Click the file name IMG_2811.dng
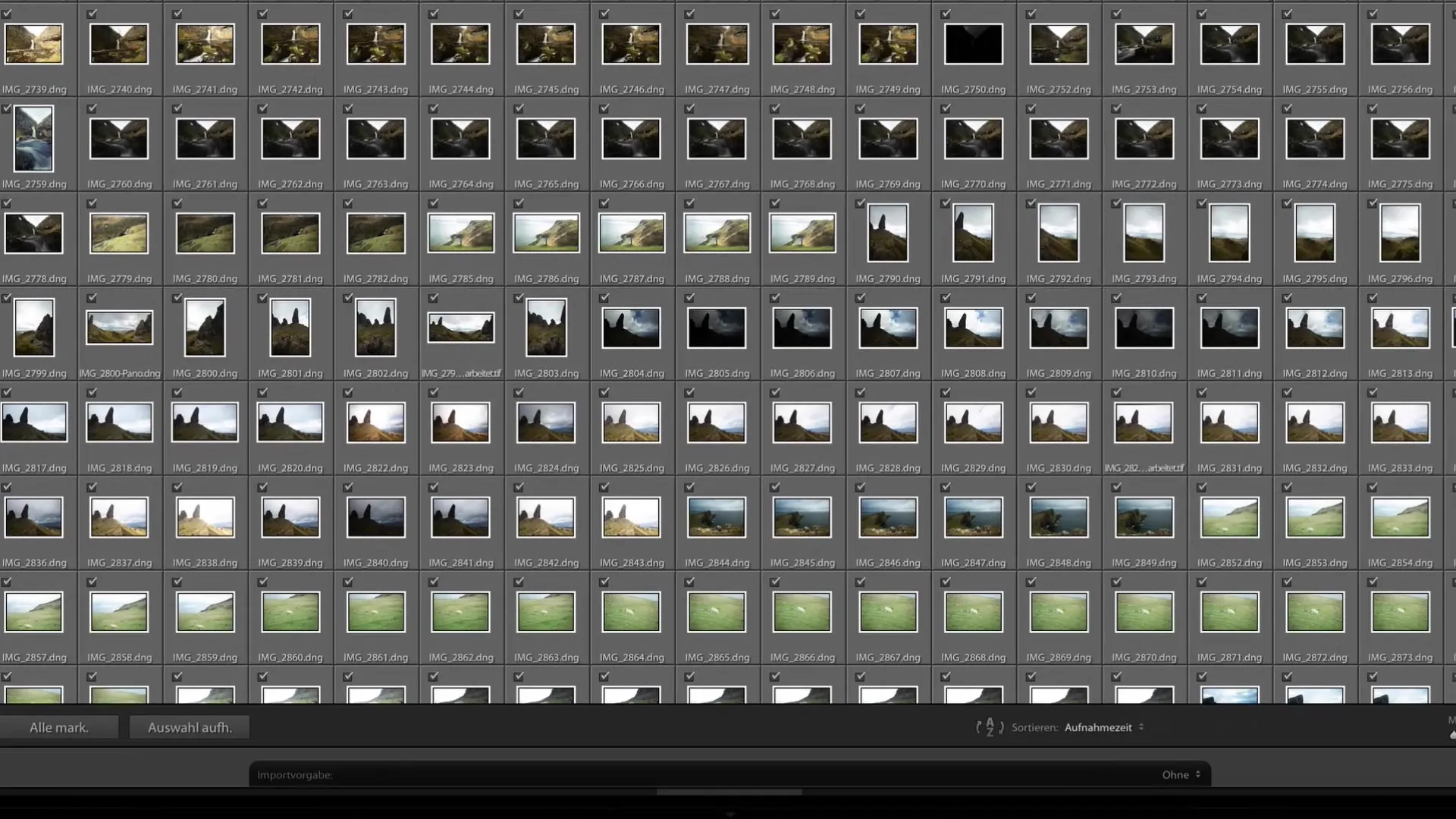 coord(1230,374)
